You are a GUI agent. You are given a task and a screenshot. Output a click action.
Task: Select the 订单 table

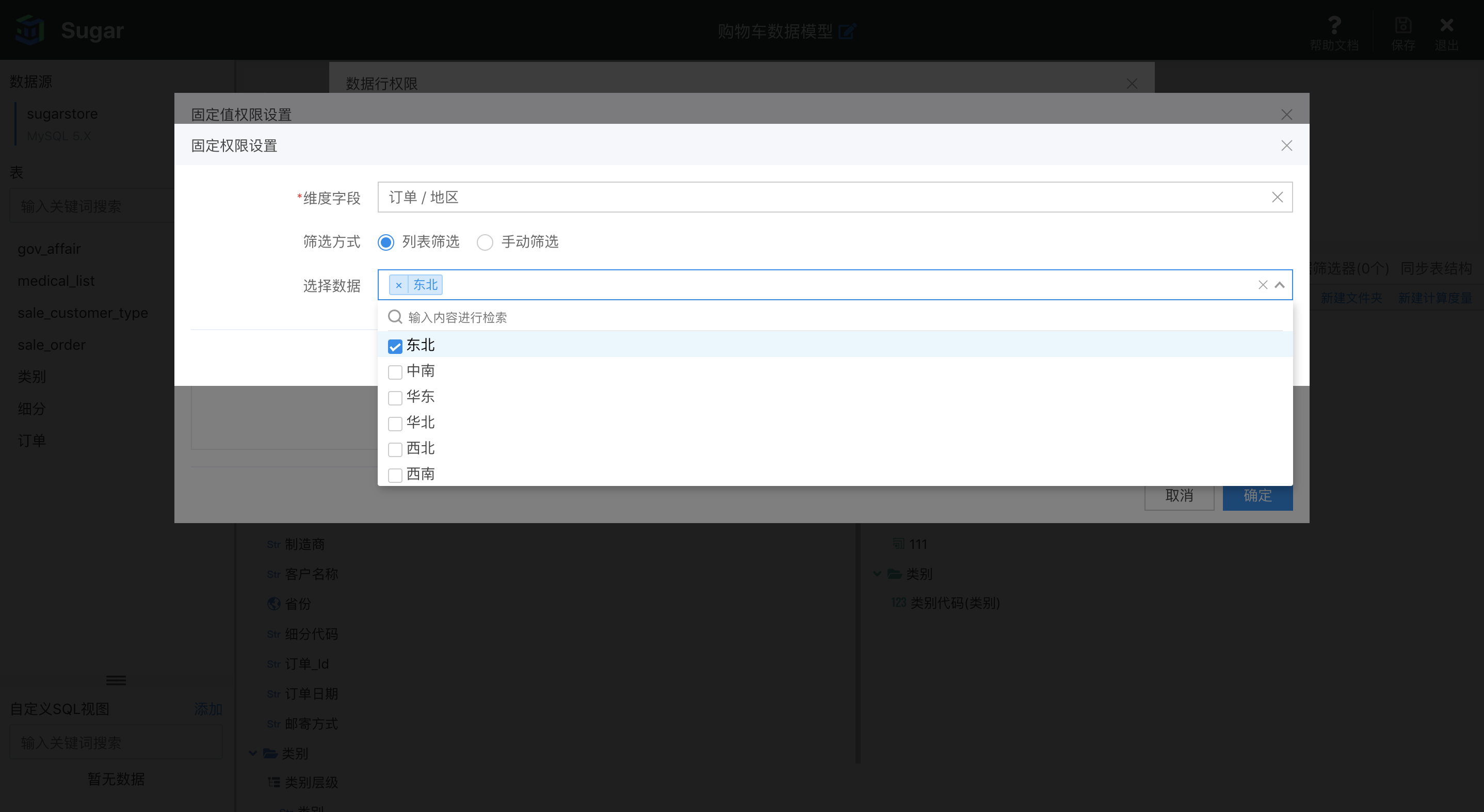[31, 441]
